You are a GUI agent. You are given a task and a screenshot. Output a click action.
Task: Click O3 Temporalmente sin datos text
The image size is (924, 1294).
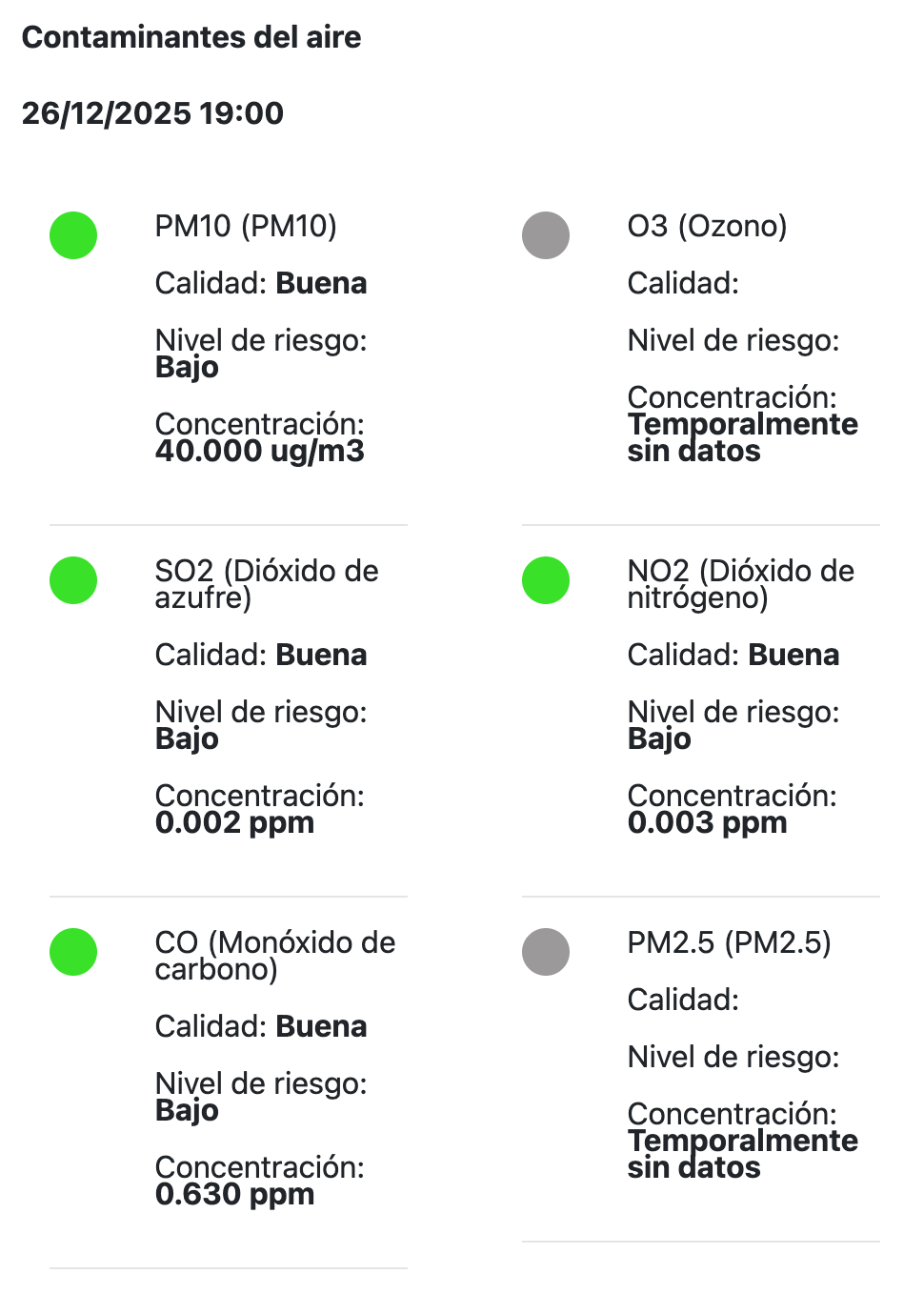click(x=742, y=437)
